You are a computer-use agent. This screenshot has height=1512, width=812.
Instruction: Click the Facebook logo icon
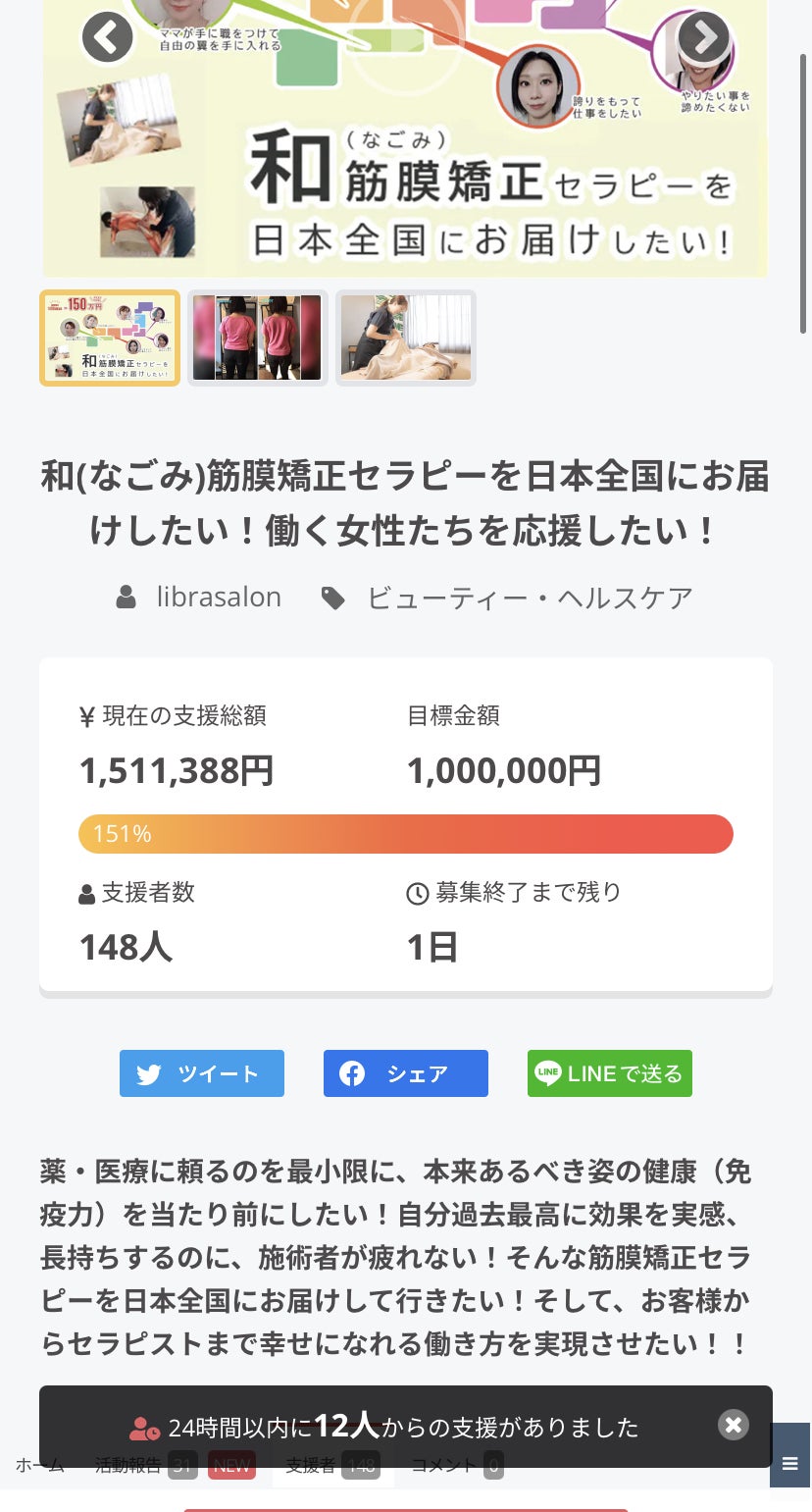[x=352, y=1073]
